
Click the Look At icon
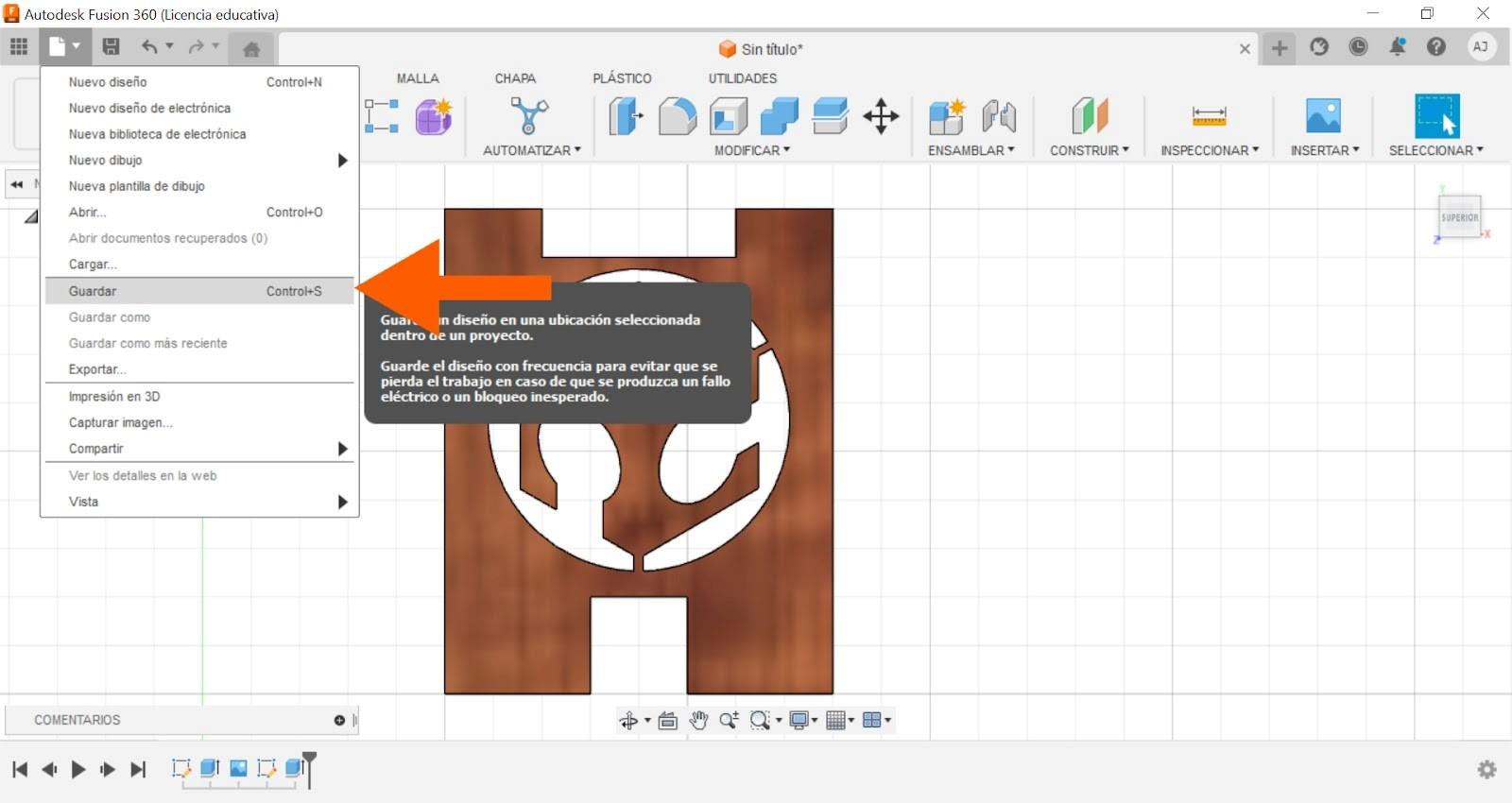[x=667, y=721]
